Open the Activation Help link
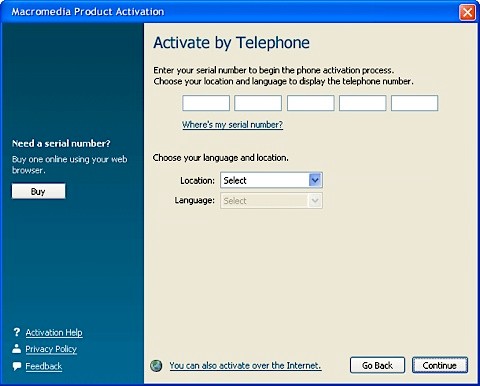 click(x=54, y=332)
